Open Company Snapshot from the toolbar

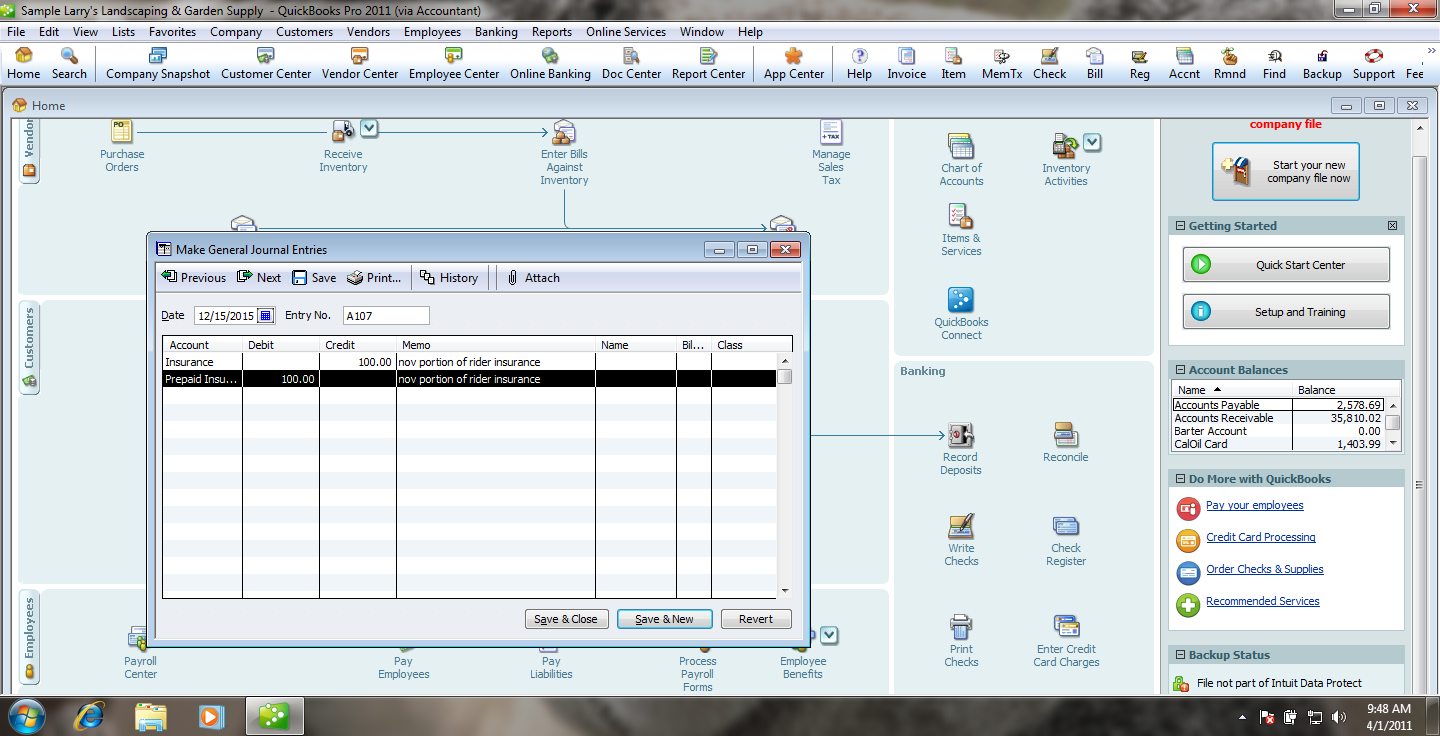coord(158,63)
